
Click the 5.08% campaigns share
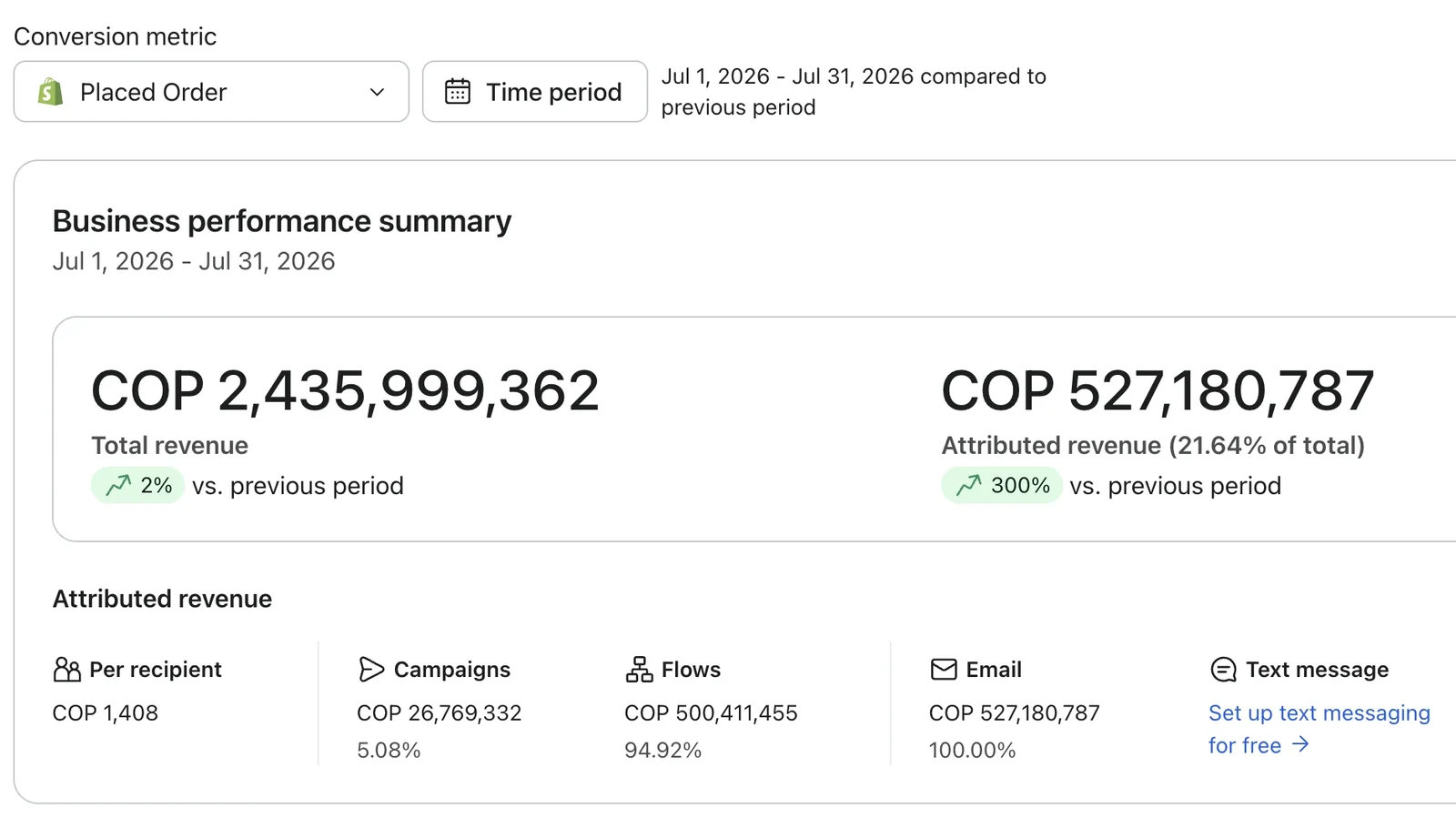[x=389, y=751]
